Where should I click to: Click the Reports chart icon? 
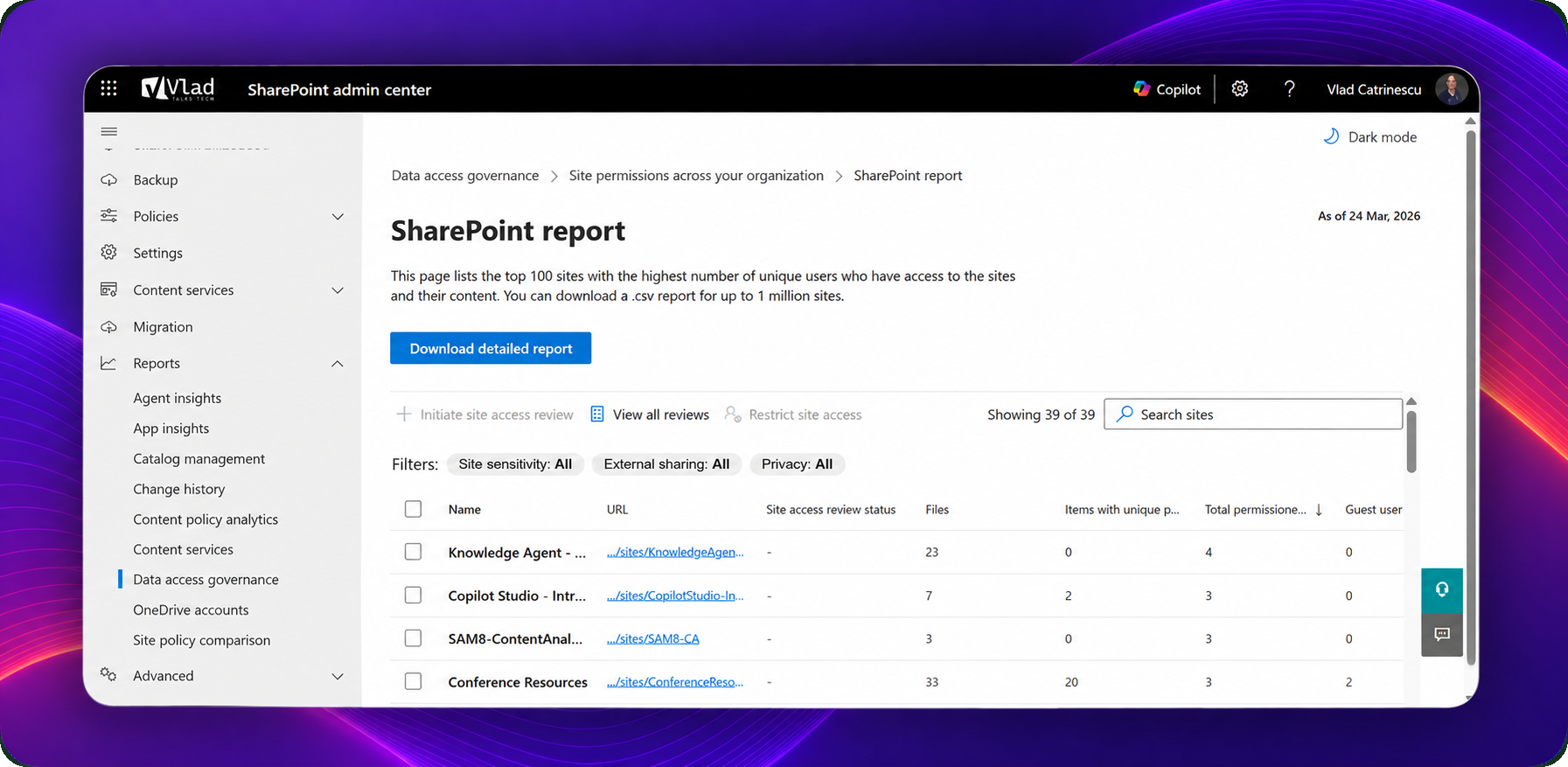point(109,363)
